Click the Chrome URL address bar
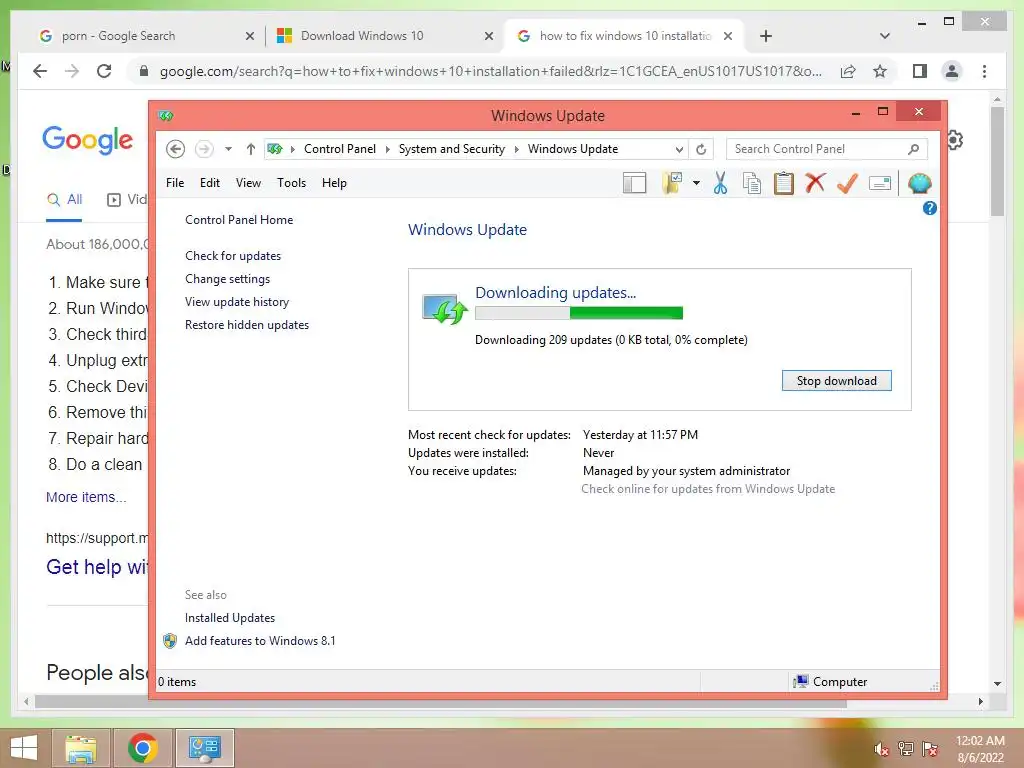Screen dimensions: 1024x768 490,71
